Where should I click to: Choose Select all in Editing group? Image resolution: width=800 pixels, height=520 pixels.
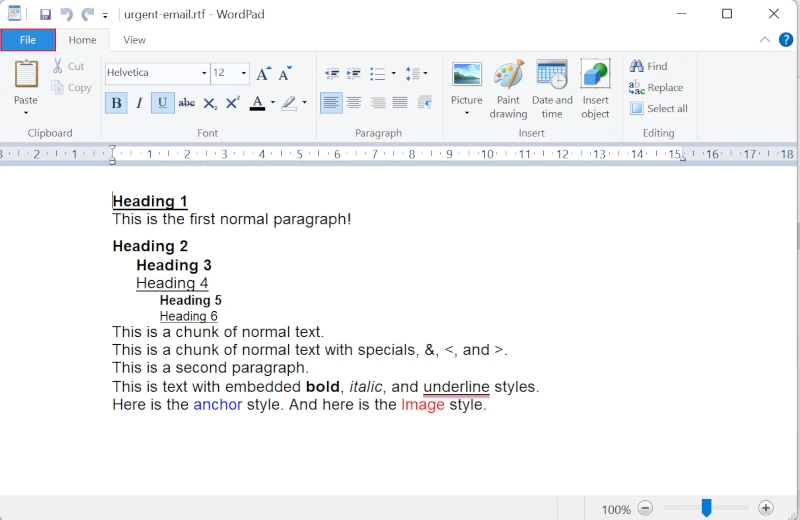[x=659, y=109]
